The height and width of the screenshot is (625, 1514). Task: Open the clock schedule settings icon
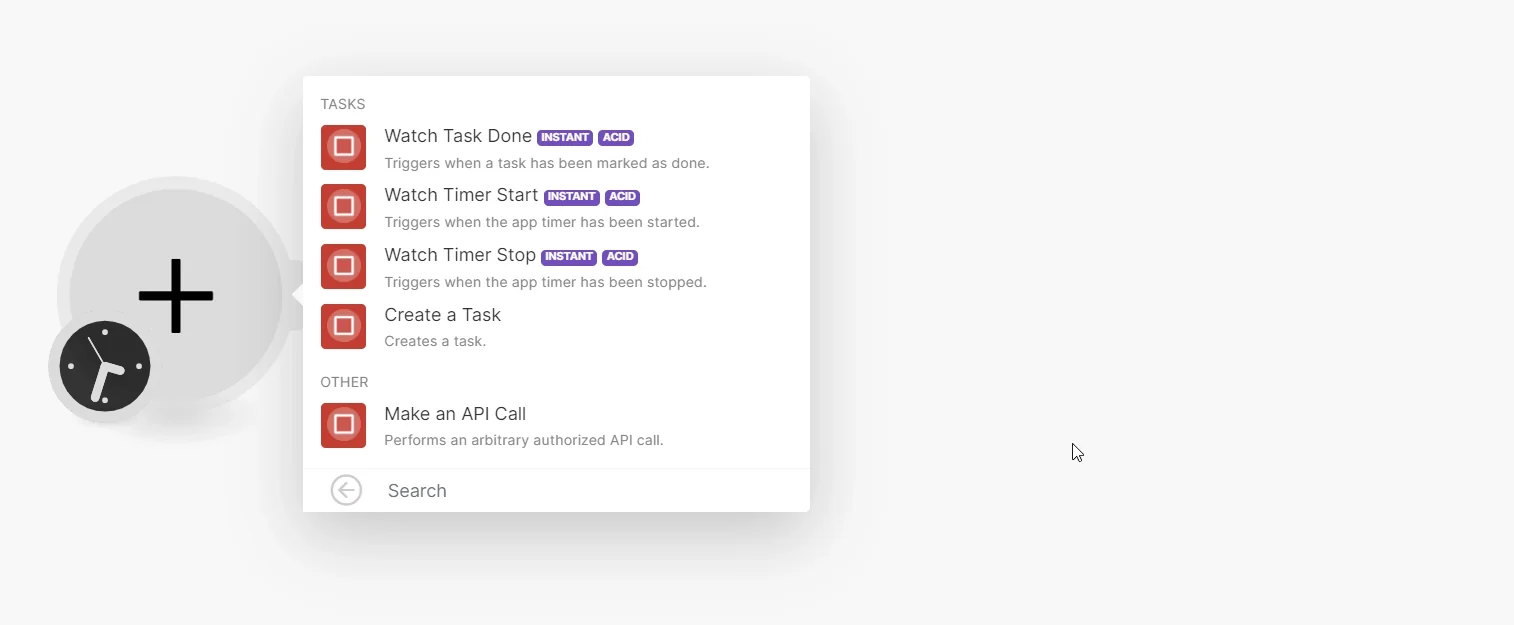[105, 366]
